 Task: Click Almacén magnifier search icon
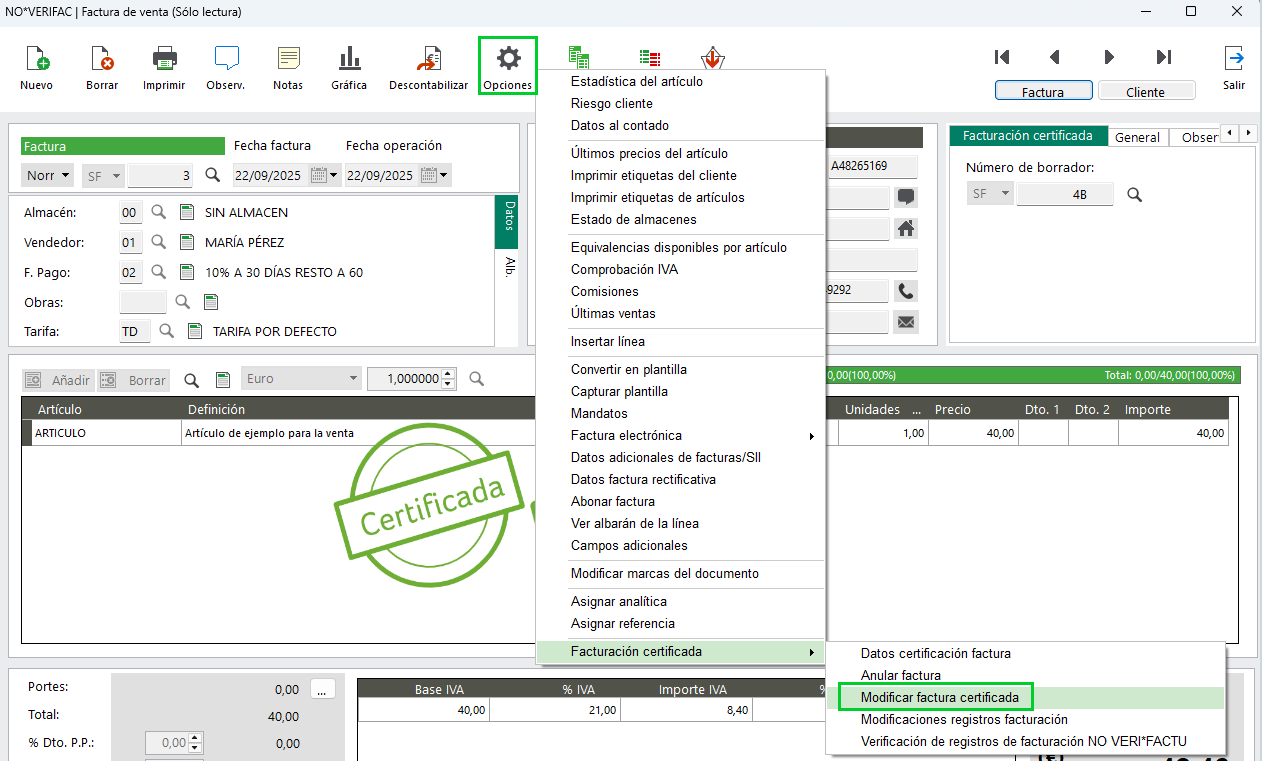tap(159, 212)
